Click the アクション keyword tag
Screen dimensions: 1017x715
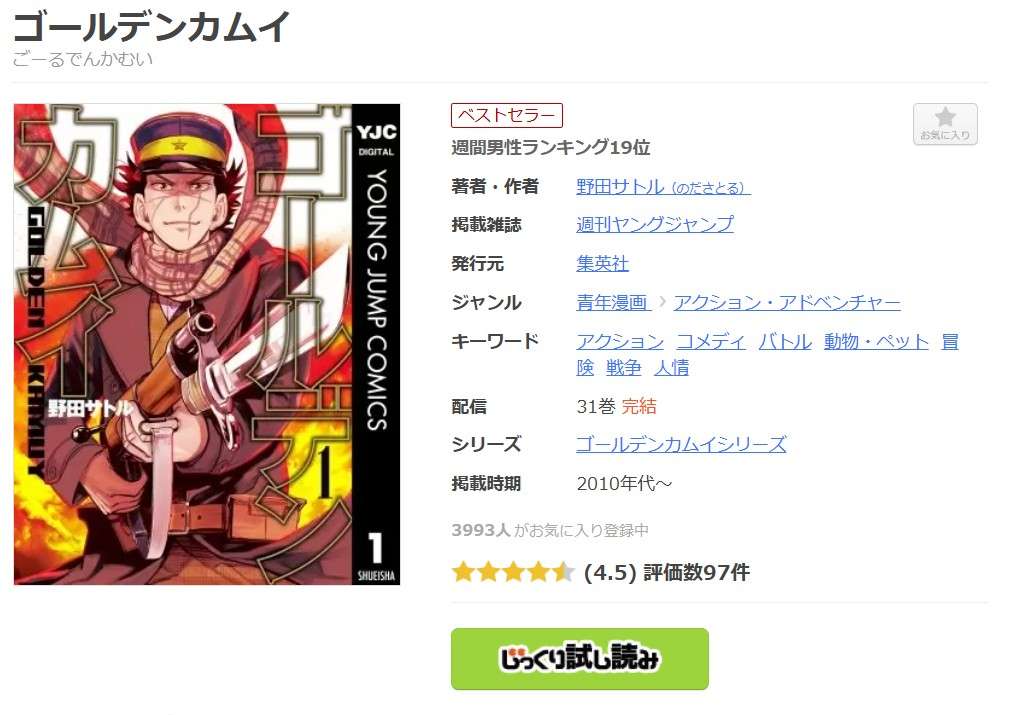pyautogui.click(x=620, y=341)
